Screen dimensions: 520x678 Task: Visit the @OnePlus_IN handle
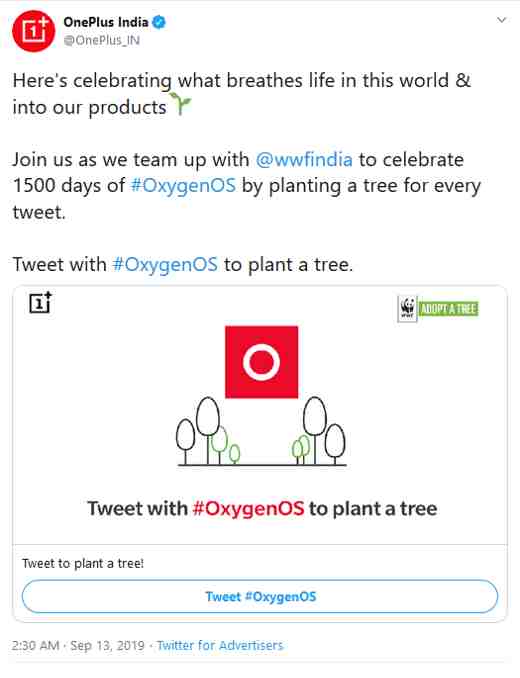(102, 40)
